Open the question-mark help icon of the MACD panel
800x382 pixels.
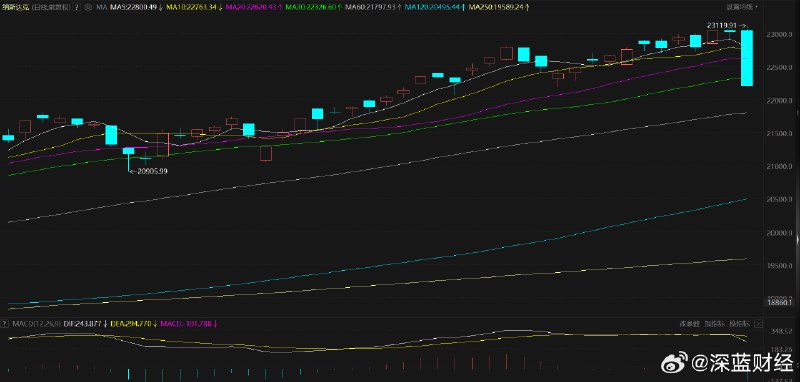point(5,324)
